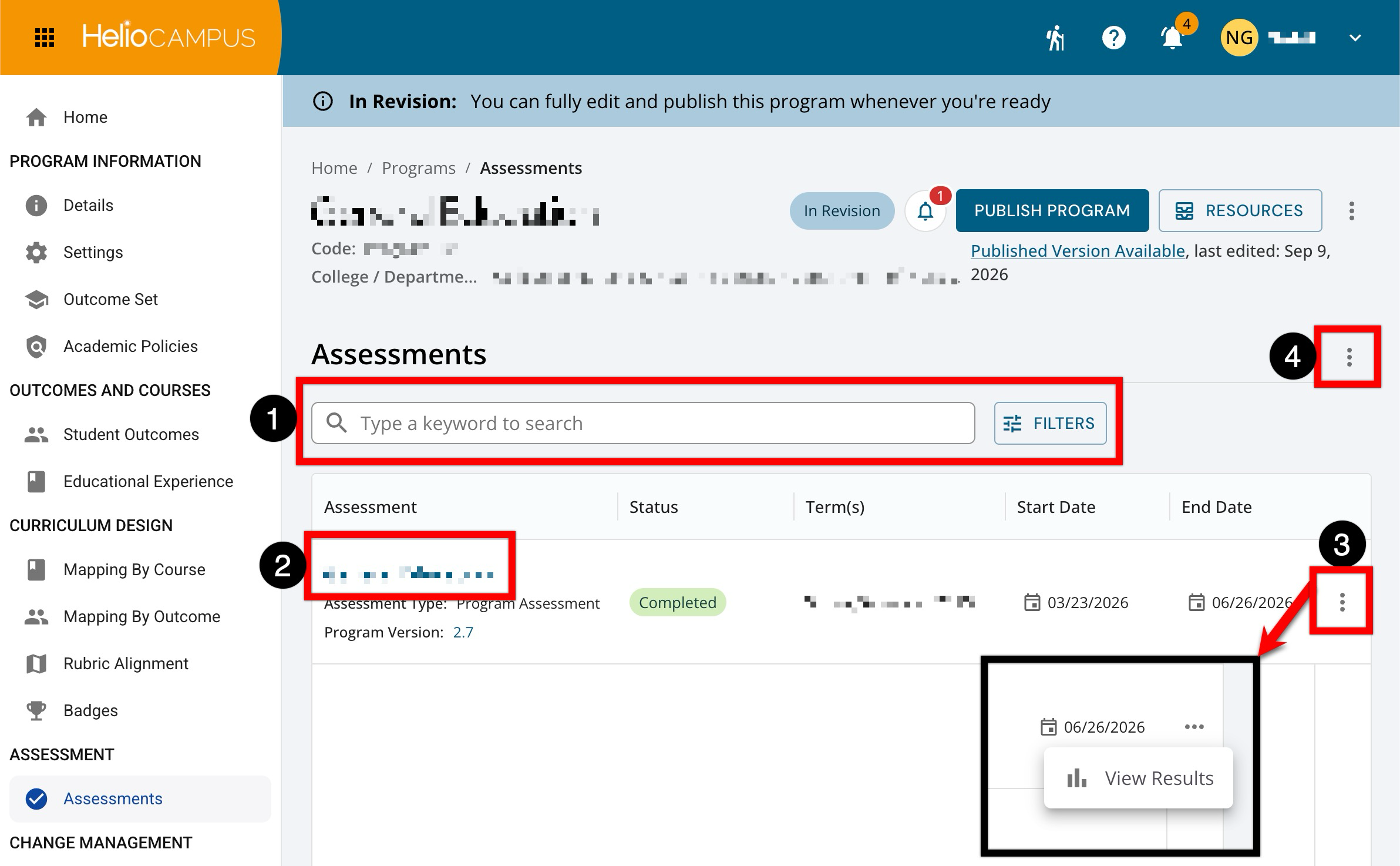This screenshot has height=866, width=1400.
Task: Click the search magnifier icon
Action: pyautogui.click(x=336, y=423)
